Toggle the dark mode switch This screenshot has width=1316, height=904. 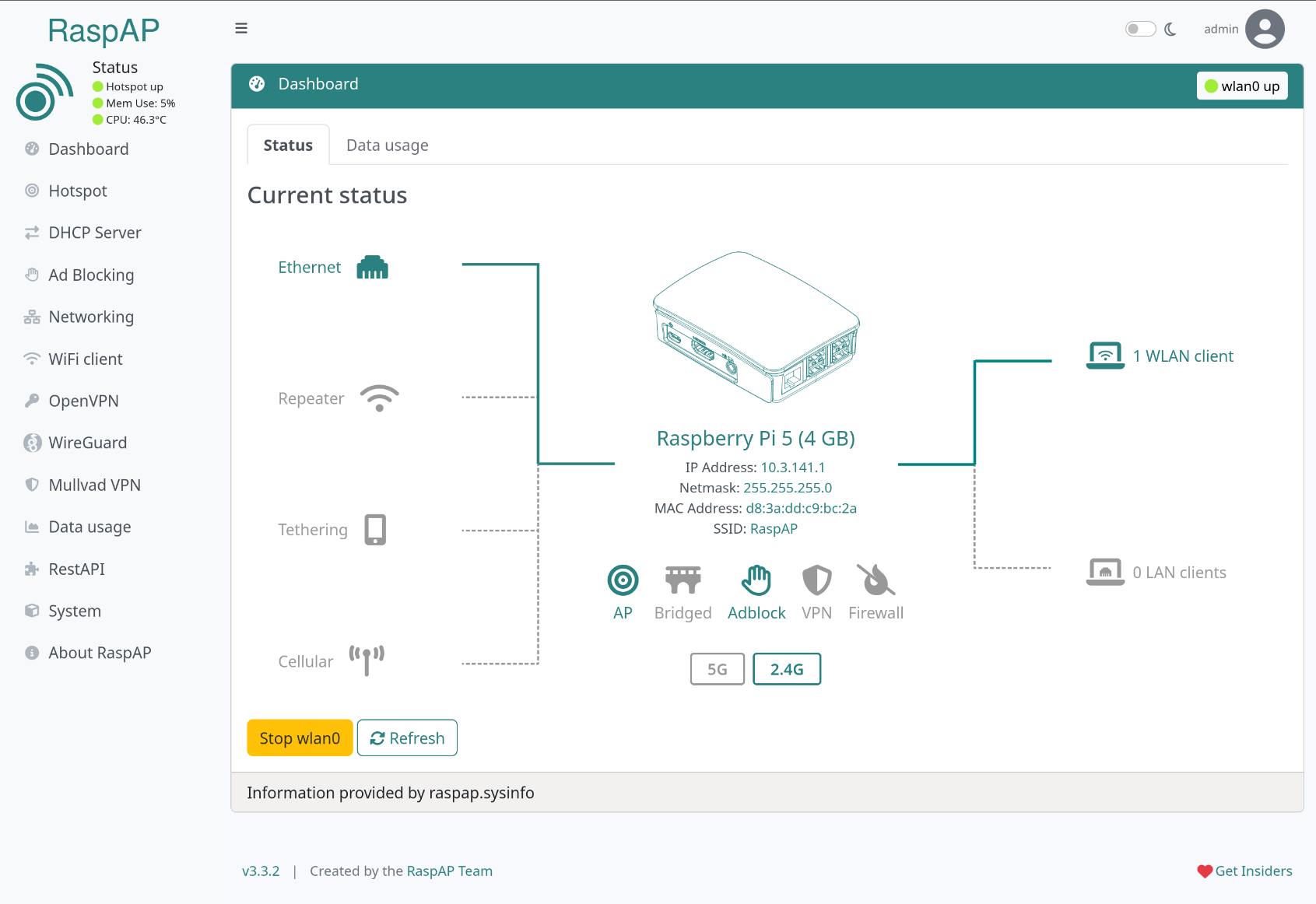point(1140,29)
